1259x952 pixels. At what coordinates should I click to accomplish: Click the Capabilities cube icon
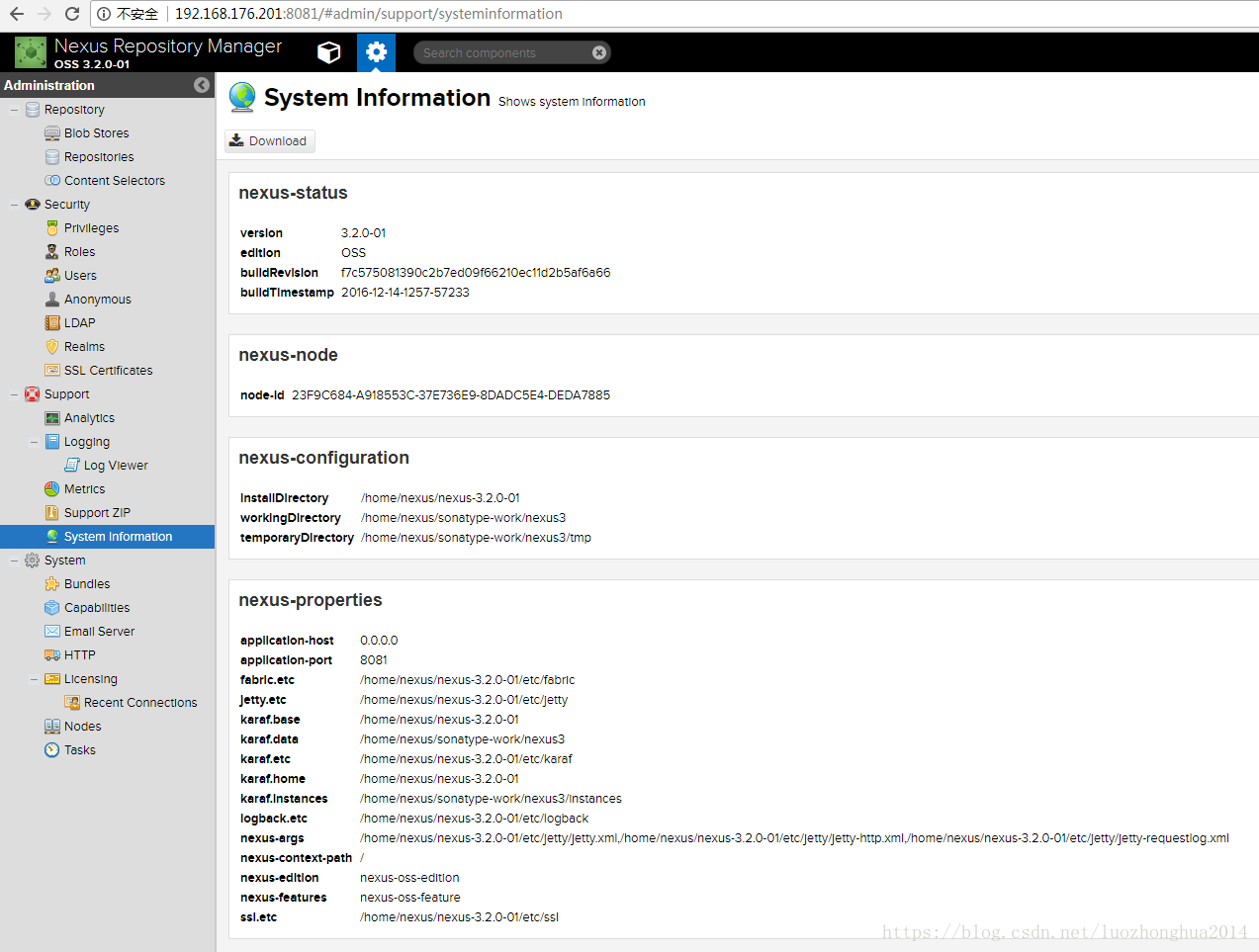[52, 608]
